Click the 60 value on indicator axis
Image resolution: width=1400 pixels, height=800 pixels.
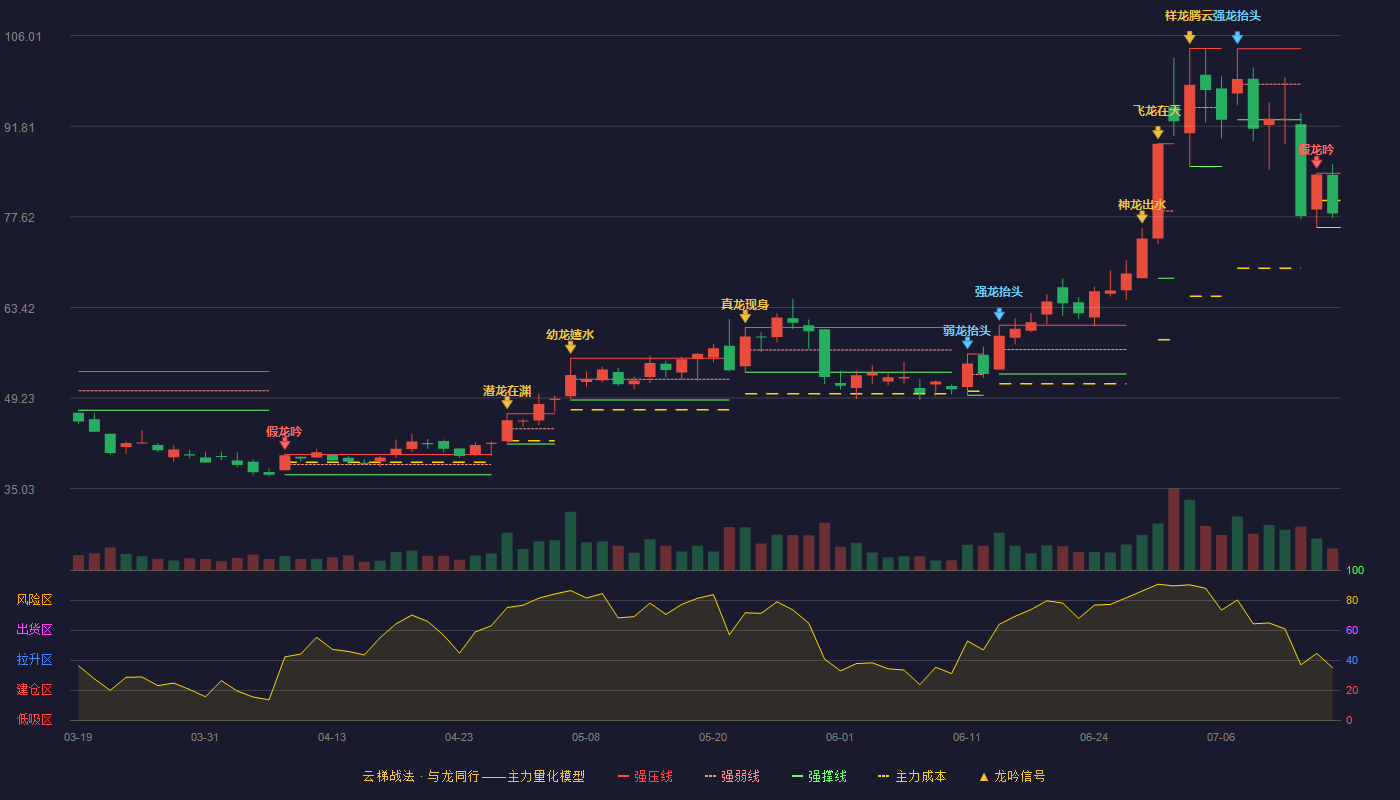pyautogui.click(x=1352, y=630)
